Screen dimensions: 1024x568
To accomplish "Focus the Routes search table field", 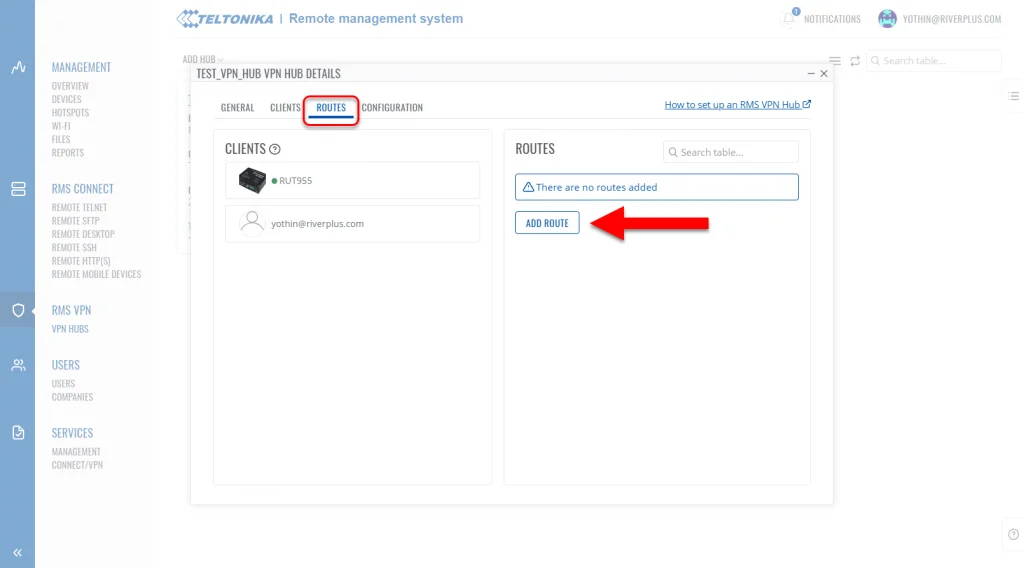I will (731, 152).
